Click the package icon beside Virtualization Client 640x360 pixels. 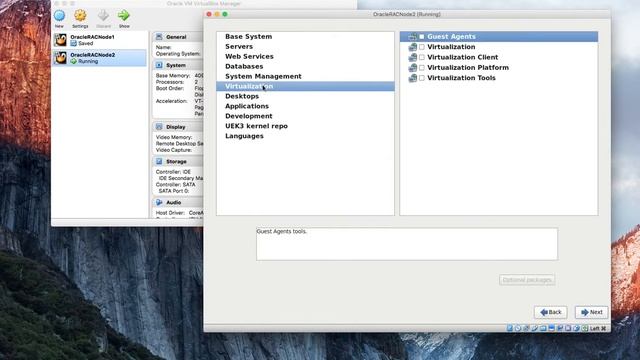(x=413, y=57)
